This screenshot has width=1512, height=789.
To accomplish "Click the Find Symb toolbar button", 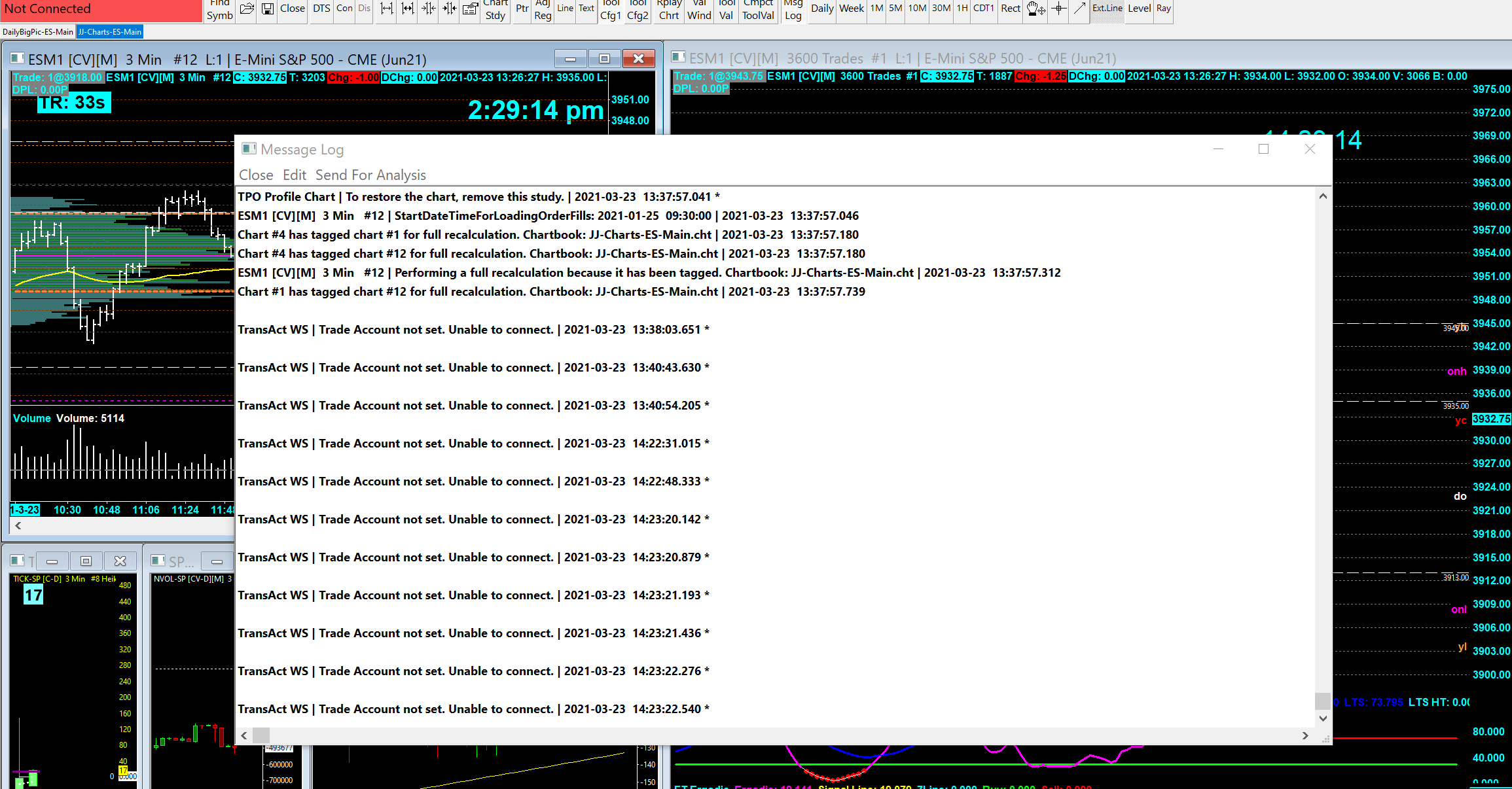I will click(219, 10).
